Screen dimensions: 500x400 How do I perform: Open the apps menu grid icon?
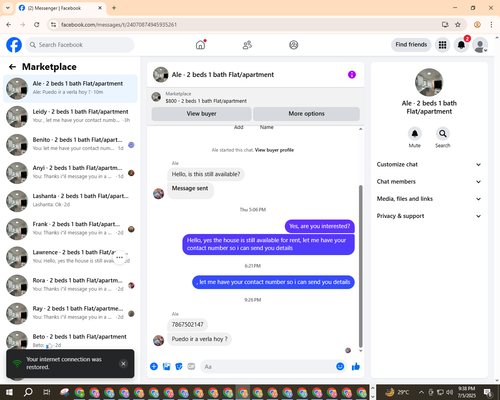442,45
